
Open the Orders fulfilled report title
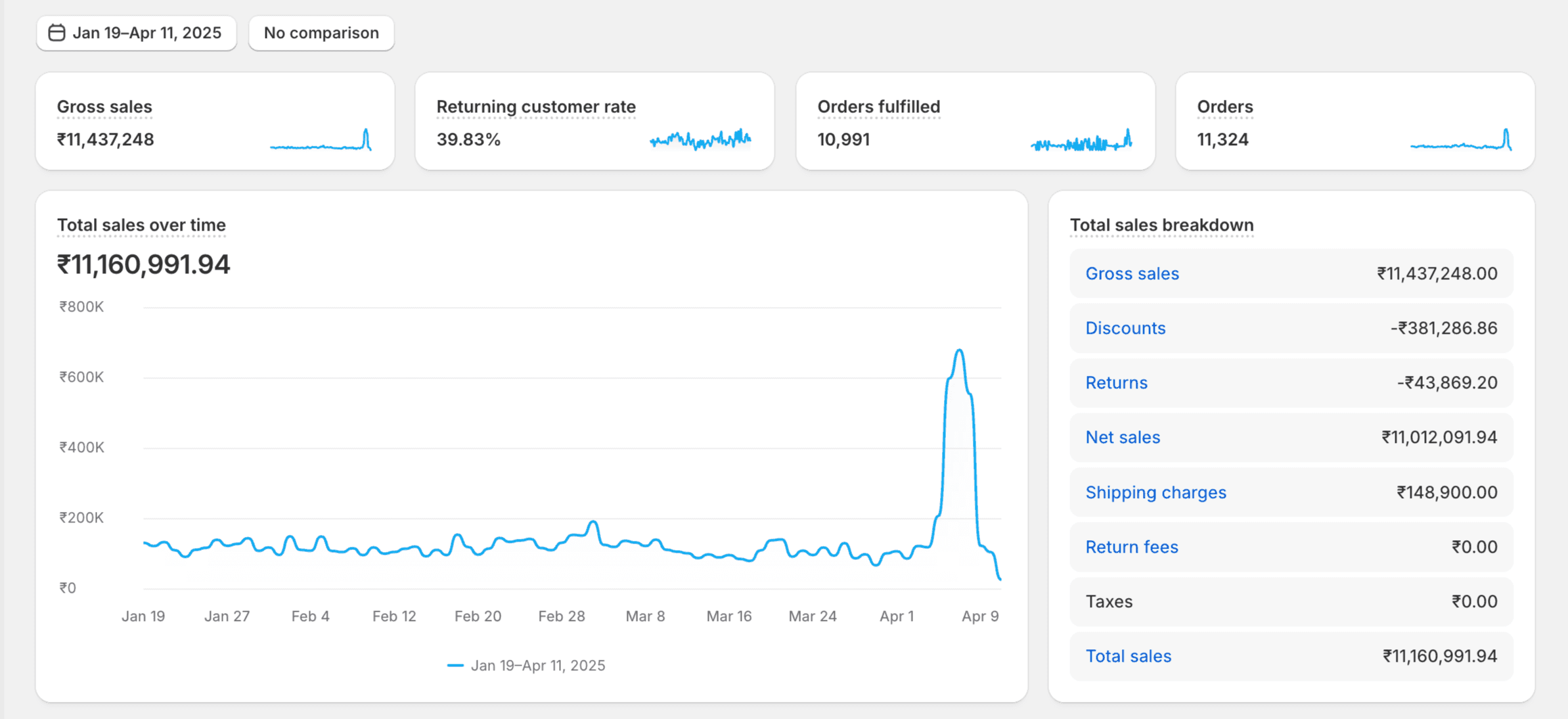click(x=878, y=106)
